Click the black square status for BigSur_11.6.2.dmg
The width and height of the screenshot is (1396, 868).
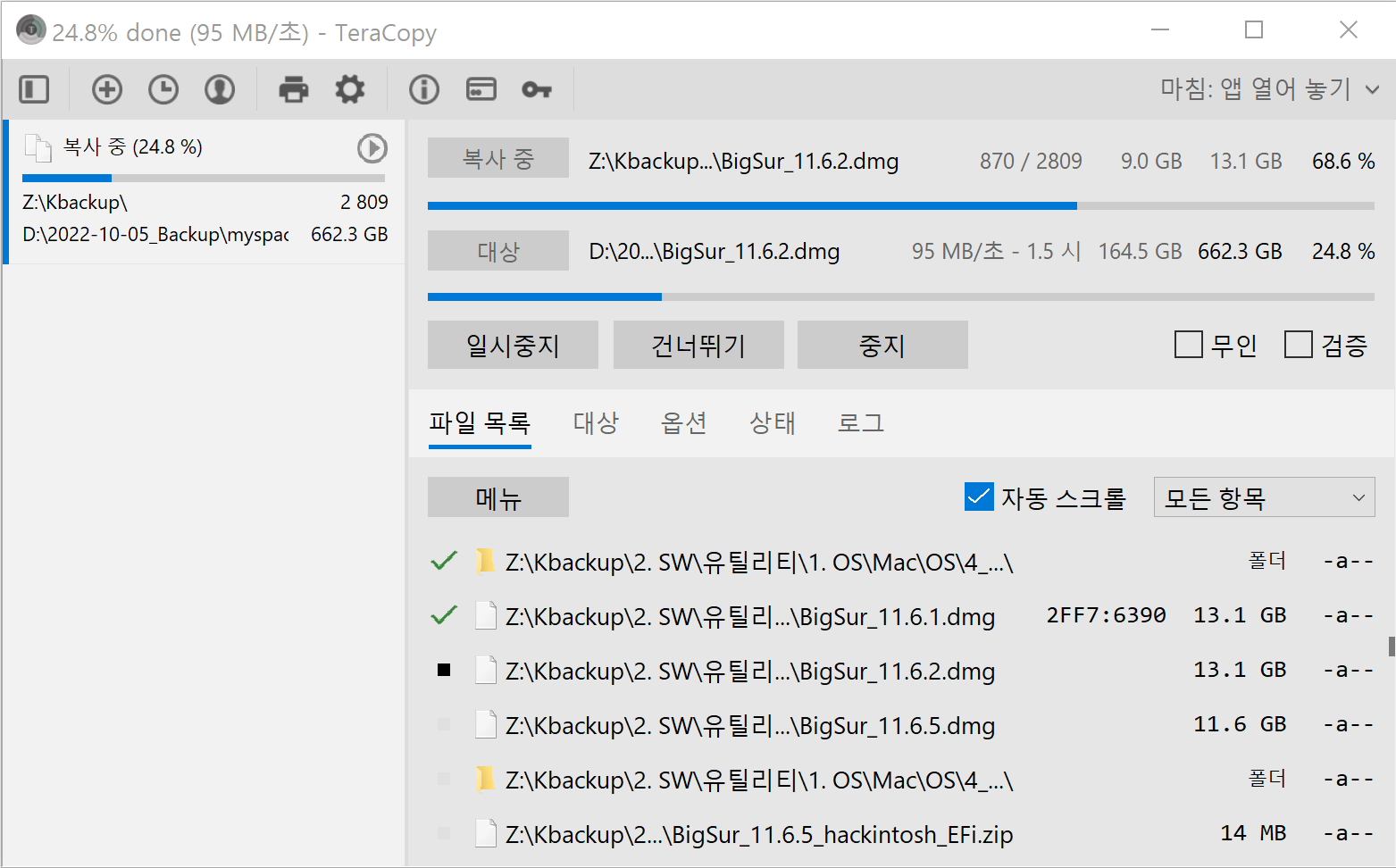point(444,670)
